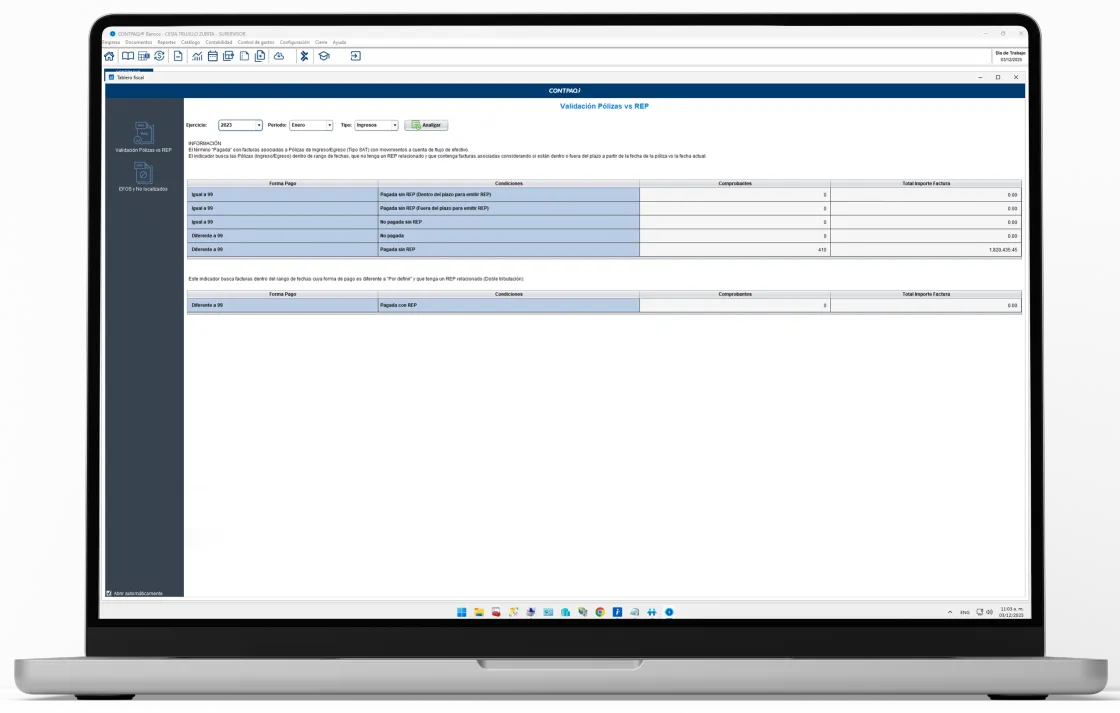This screenshot has width=1120, height=713.
Task: Select the 'No pagada' conditions cell
Action: (509, 236)
